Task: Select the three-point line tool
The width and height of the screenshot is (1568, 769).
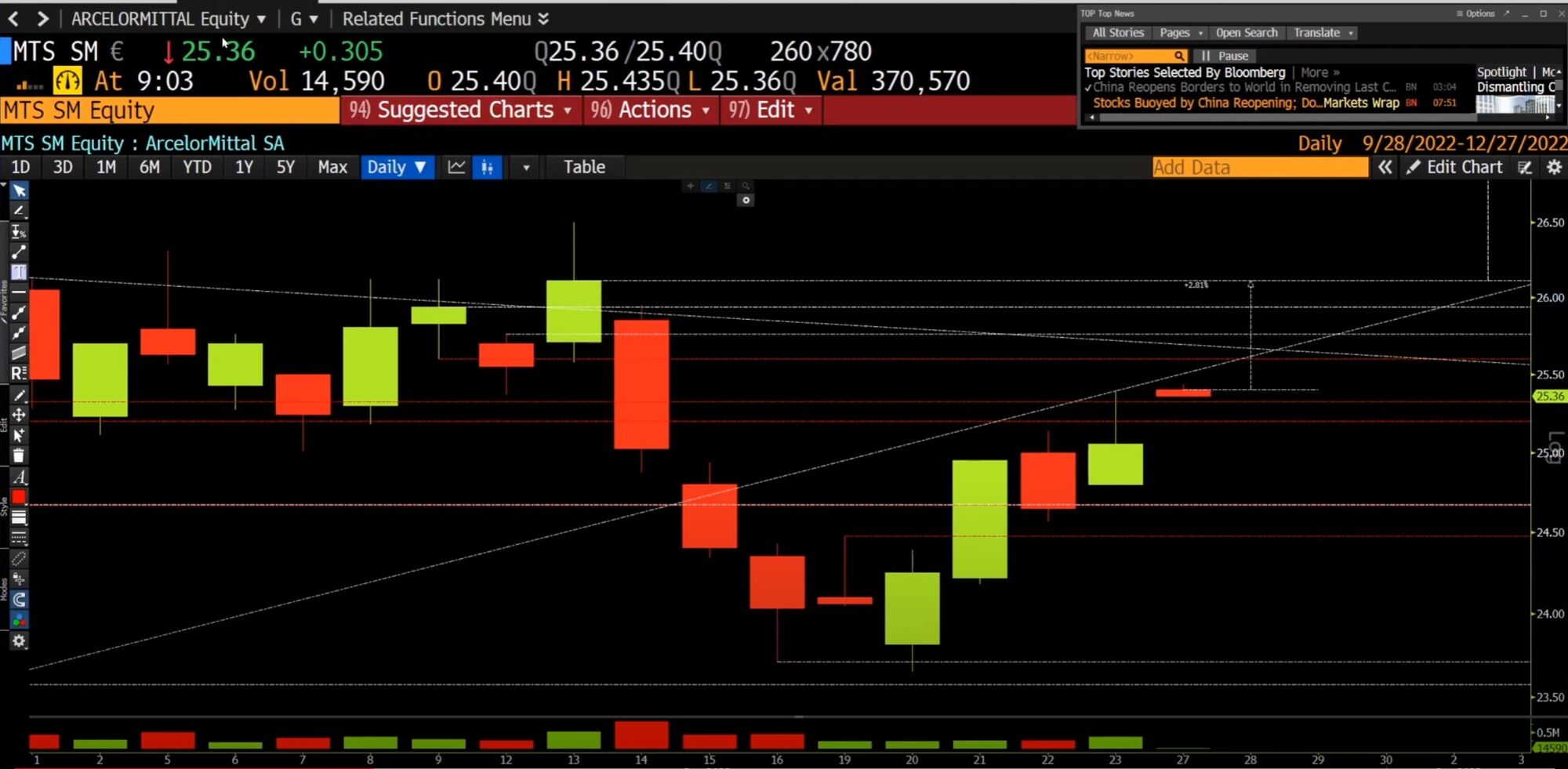Action: pyautogui.click(x=19, y=333)
